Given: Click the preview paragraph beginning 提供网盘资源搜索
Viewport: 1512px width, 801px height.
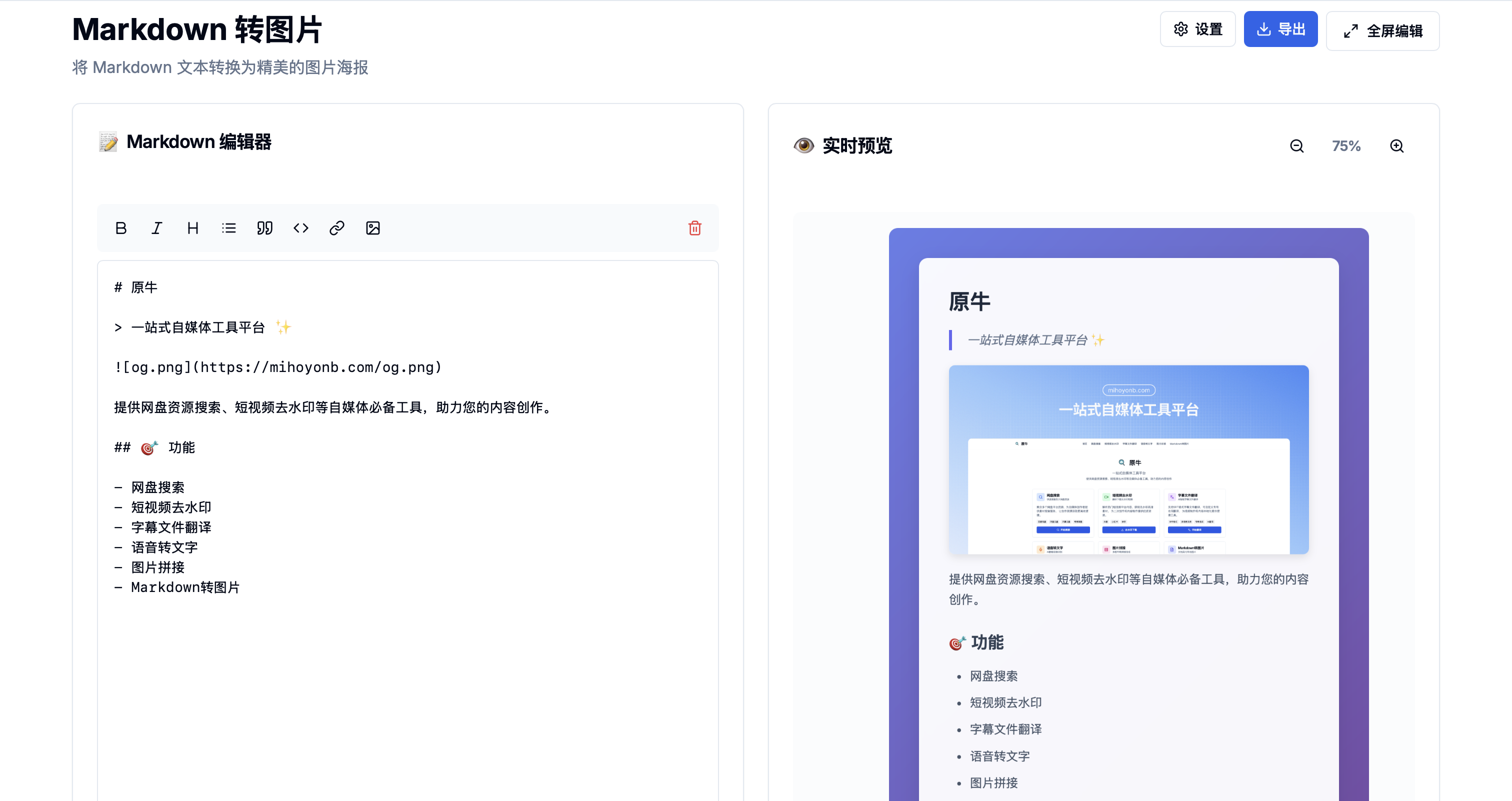Looking at the screenshot, I should click(x=1128, y=589).
